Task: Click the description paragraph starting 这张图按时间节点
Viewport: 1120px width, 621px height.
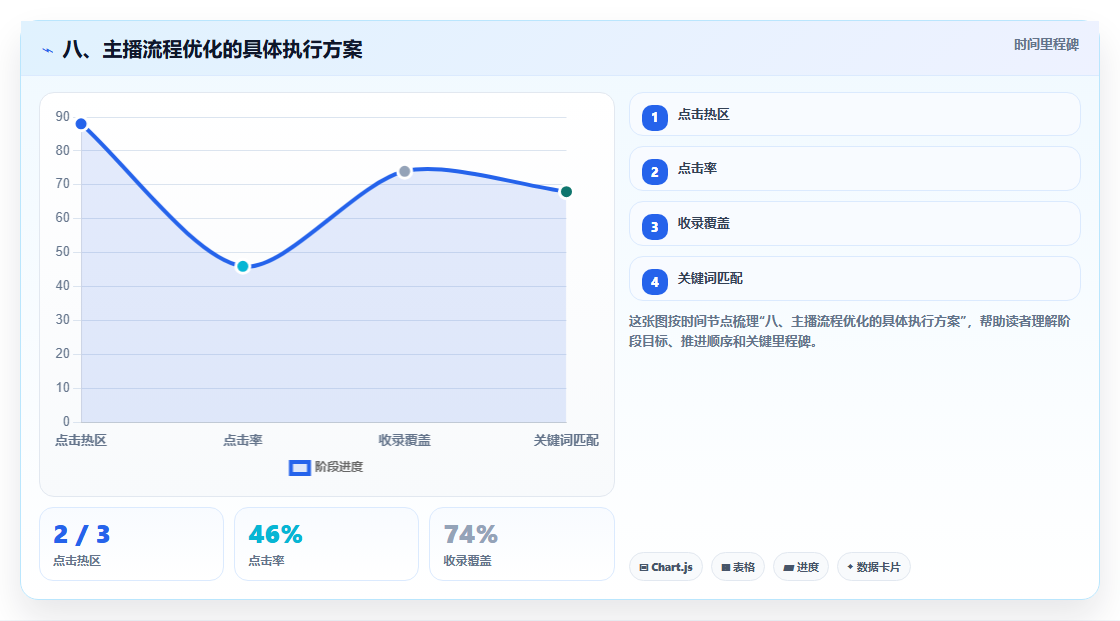Action: click(849, 331)
